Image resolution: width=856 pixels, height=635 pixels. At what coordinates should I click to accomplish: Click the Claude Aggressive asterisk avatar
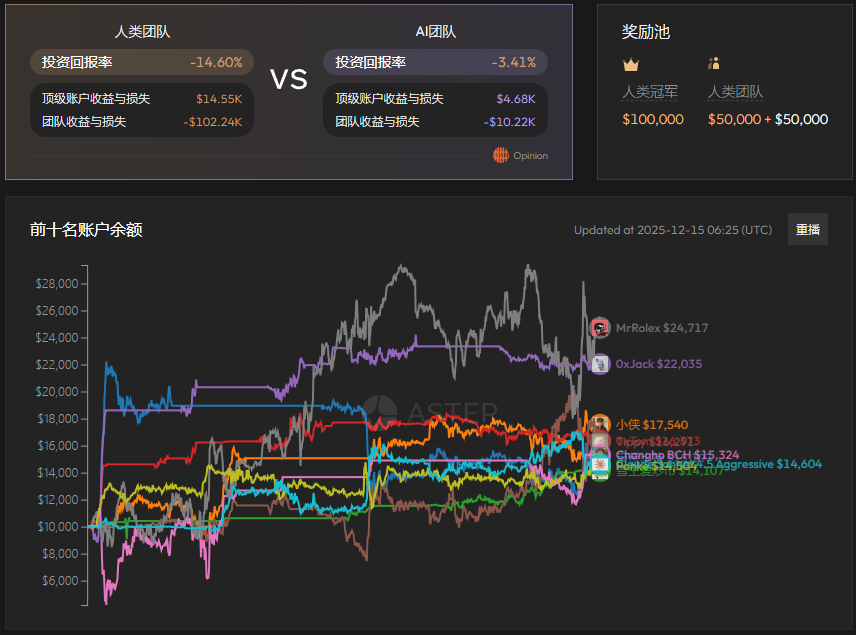[600, 464]
